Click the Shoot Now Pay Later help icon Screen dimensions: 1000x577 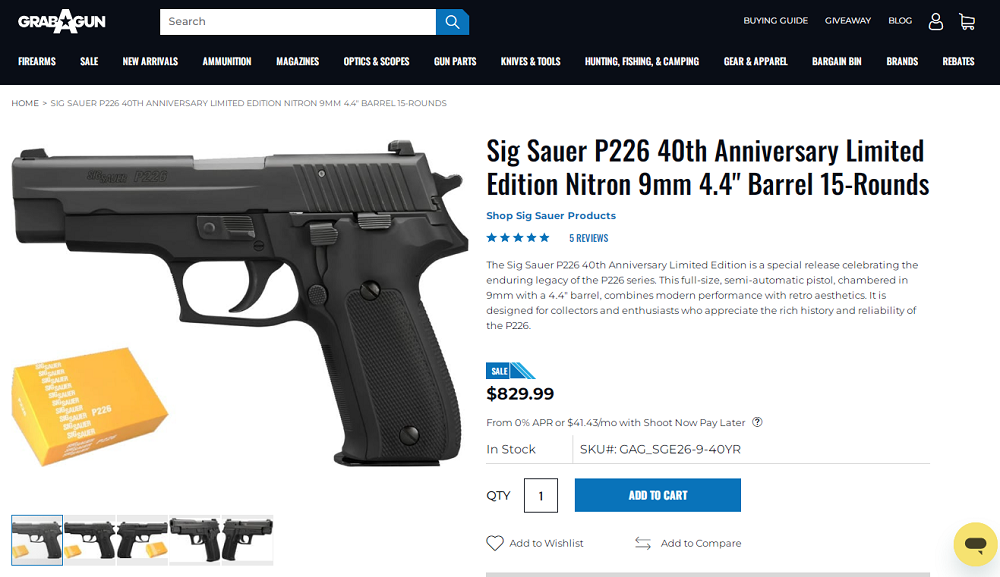pos(757,422)
